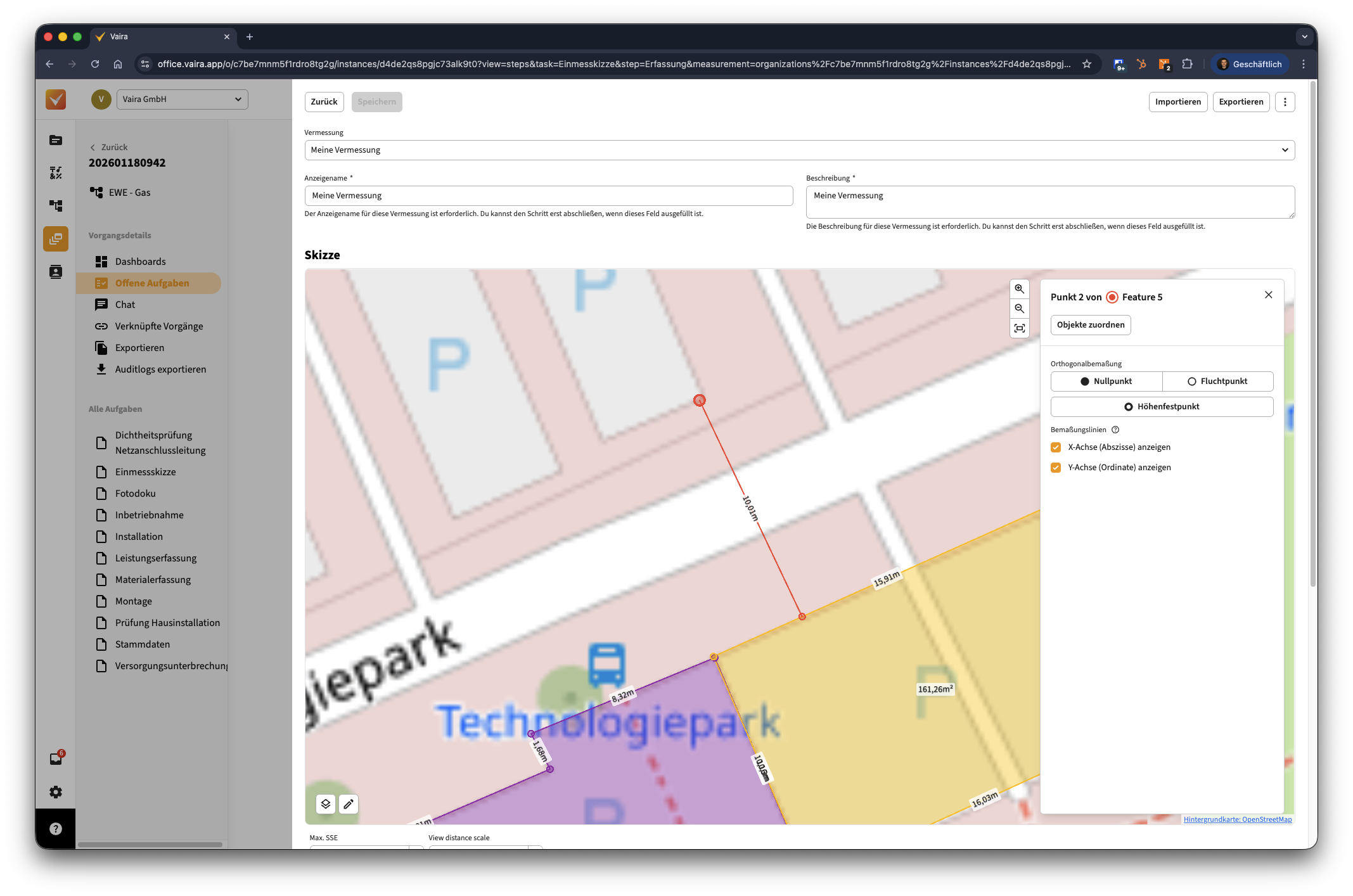Select the Fluchtpunkt option
This screenshot has width=1353, height=896.
(x=1217, y=381)
